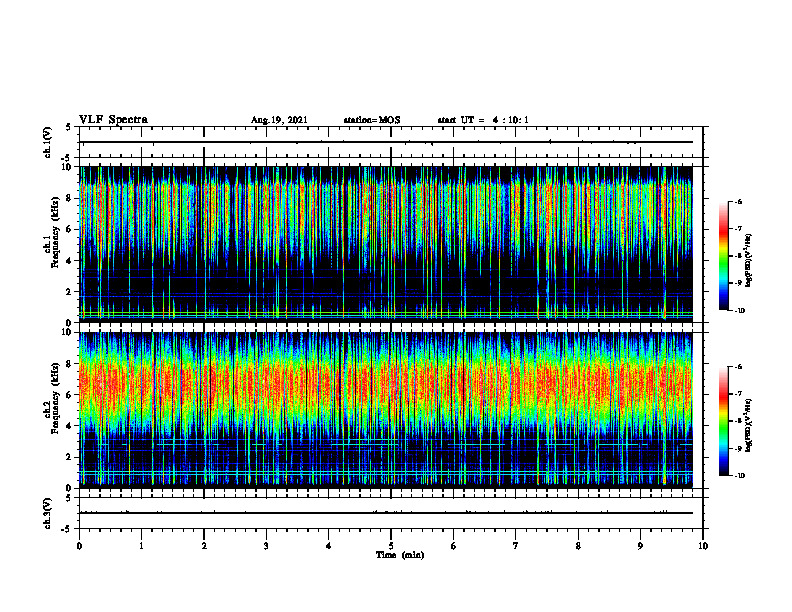Click inside the ch.1 spectrogram panel
The image size is (792, 612).
tap(386, 244)
